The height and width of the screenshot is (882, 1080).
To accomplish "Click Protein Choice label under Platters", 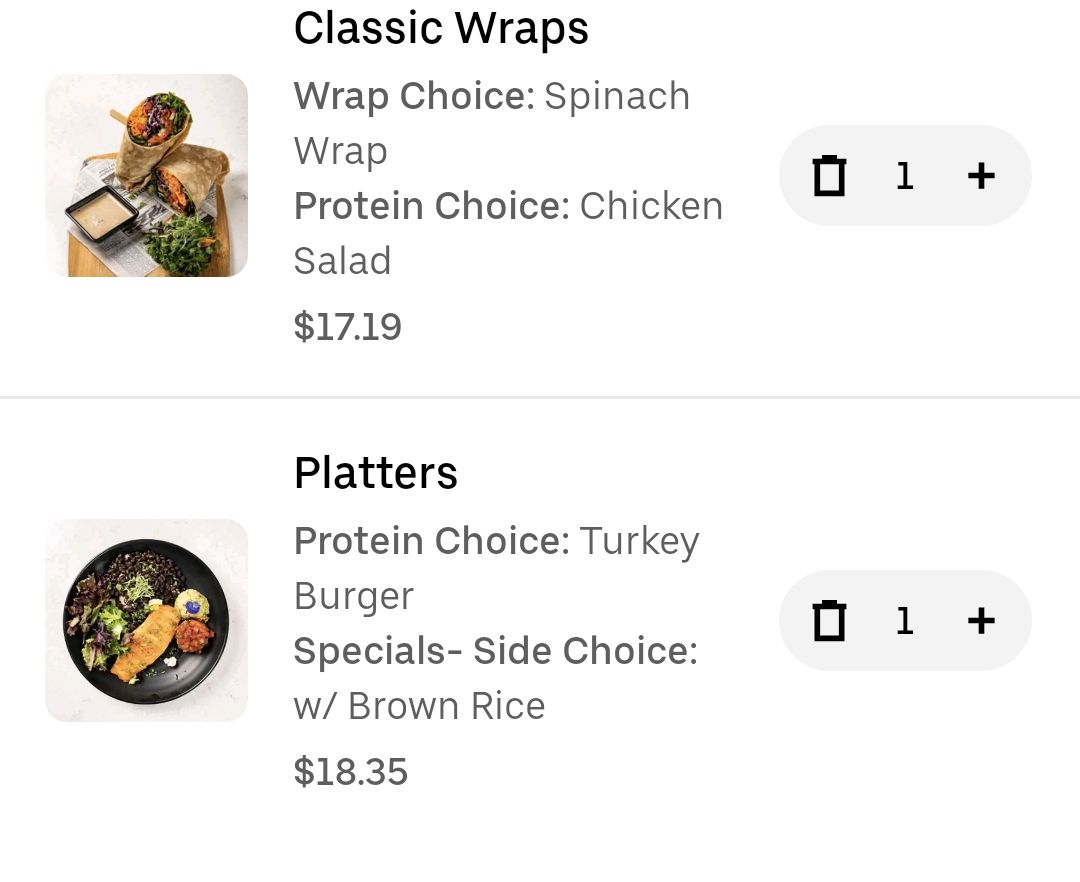I will coord(432,540).
